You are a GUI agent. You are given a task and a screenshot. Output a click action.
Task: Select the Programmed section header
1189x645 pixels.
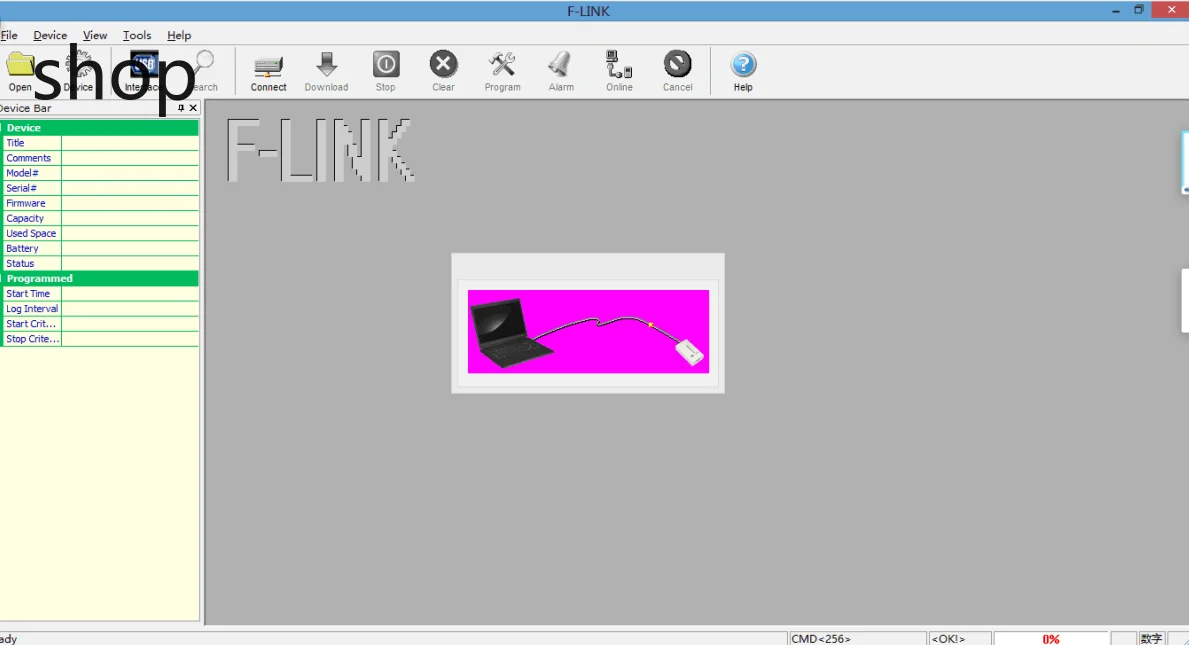(x=99, y=279)
